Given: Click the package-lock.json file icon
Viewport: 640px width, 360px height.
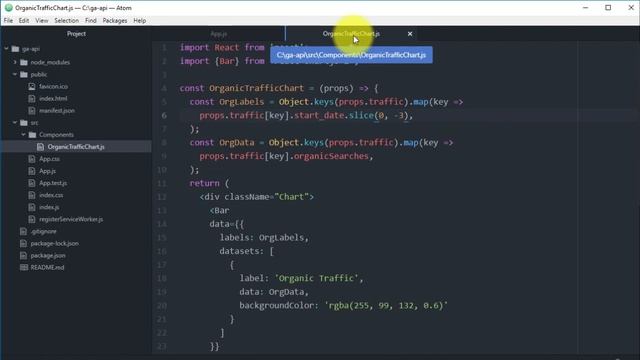Looking at the screenshot, I should click(x=24, y=243).
